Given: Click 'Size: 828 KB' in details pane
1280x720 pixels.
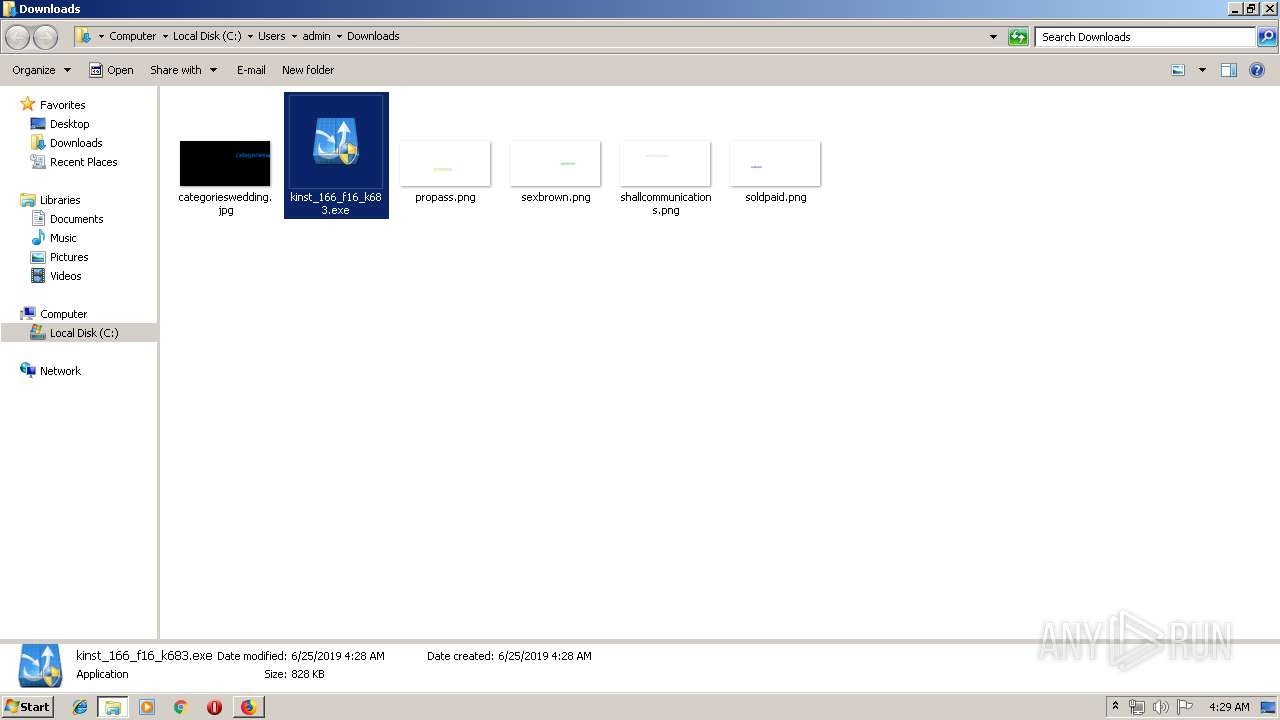Looking at the screenshot, I should (x=294, y=674).
